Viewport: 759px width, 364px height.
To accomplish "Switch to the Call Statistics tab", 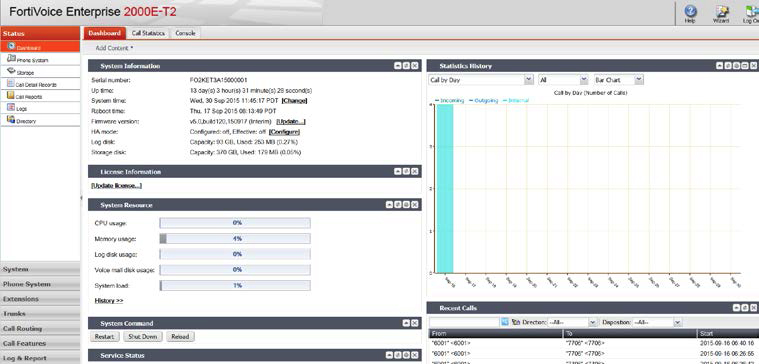I will (148, 33).
